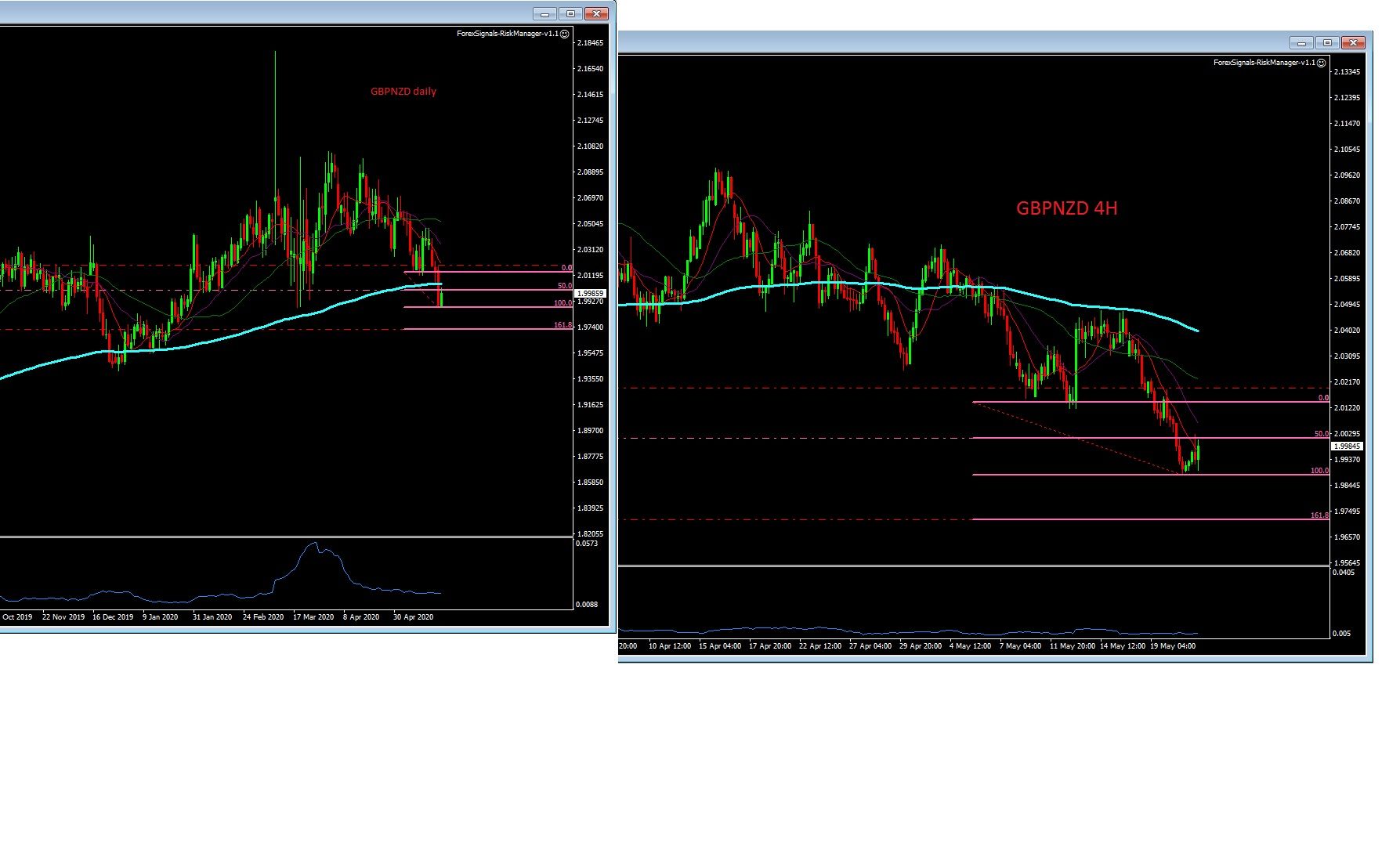Click the 1.95645 price on 4H axis
Viewport: 1400px width, 846px height.
pyautogui.click(x=1347, y=563)
